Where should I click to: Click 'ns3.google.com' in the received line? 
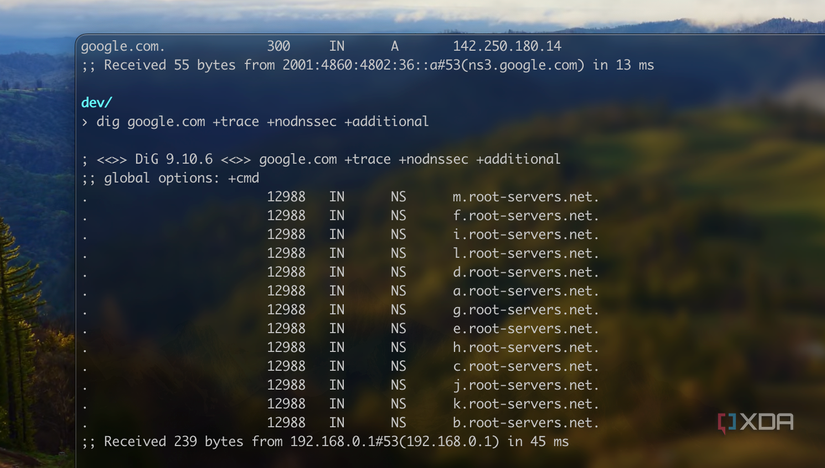point(526,65)
